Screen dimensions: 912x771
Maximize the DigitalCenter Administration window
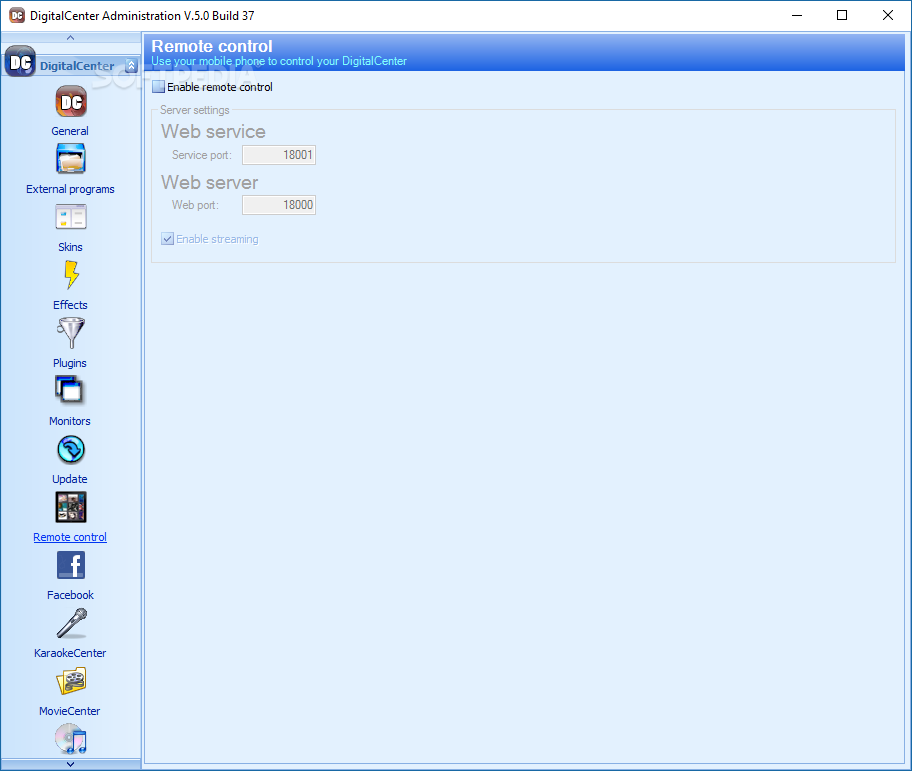842,15
